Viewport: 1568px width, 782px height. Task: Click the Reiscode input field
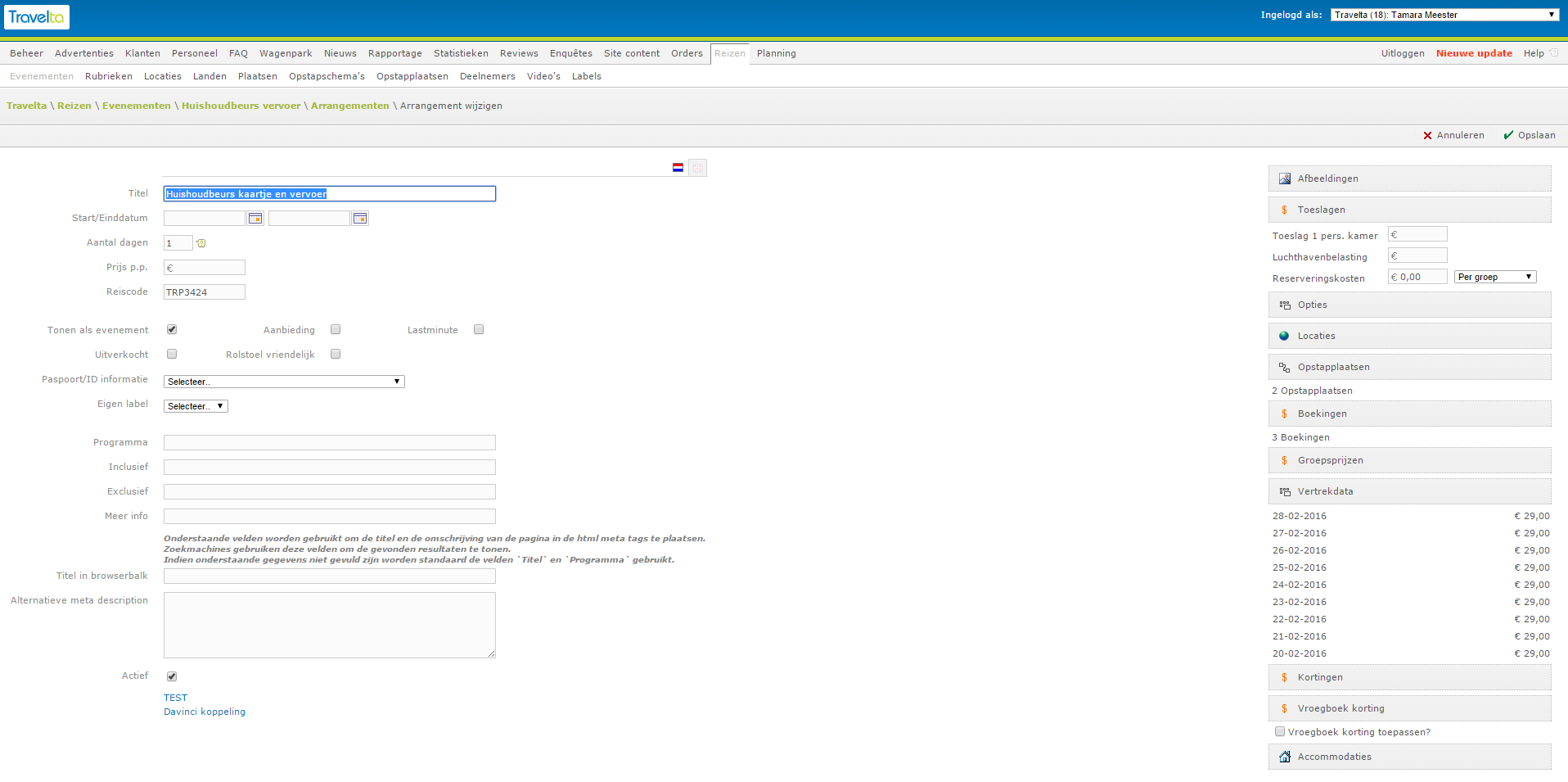tap(205, 292)
